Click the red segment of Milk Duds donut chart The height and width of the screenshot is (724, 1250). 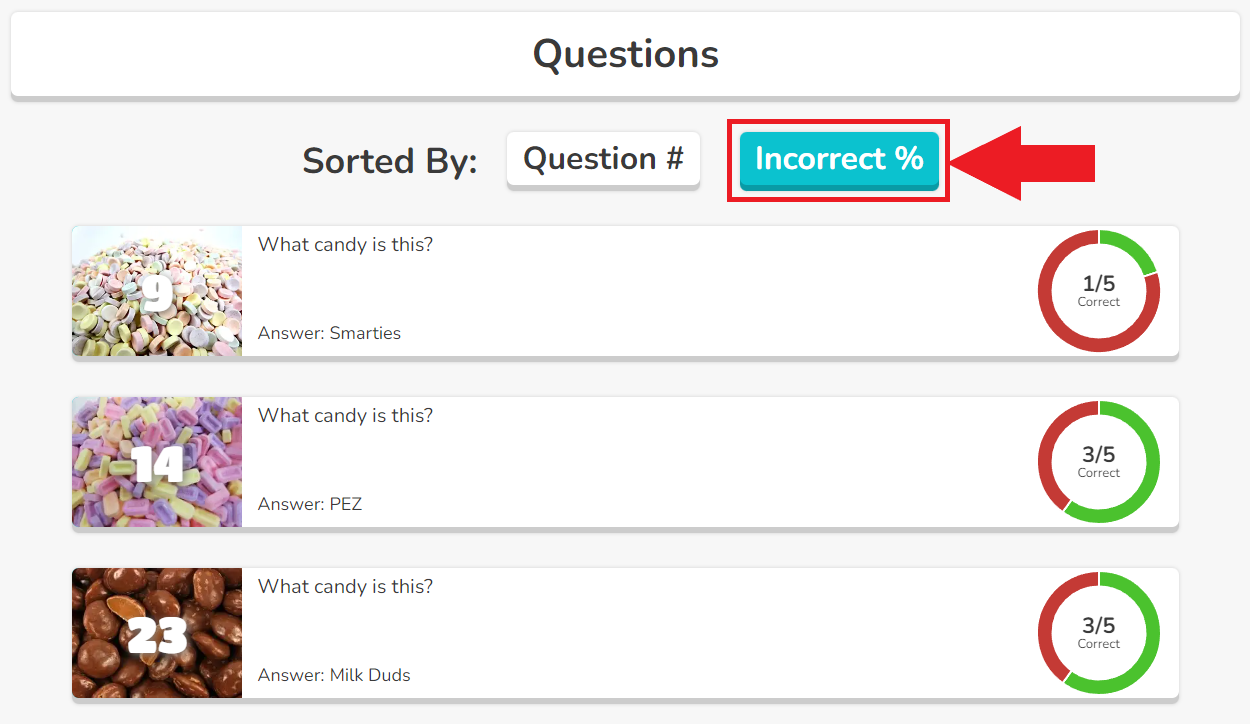1049,616
